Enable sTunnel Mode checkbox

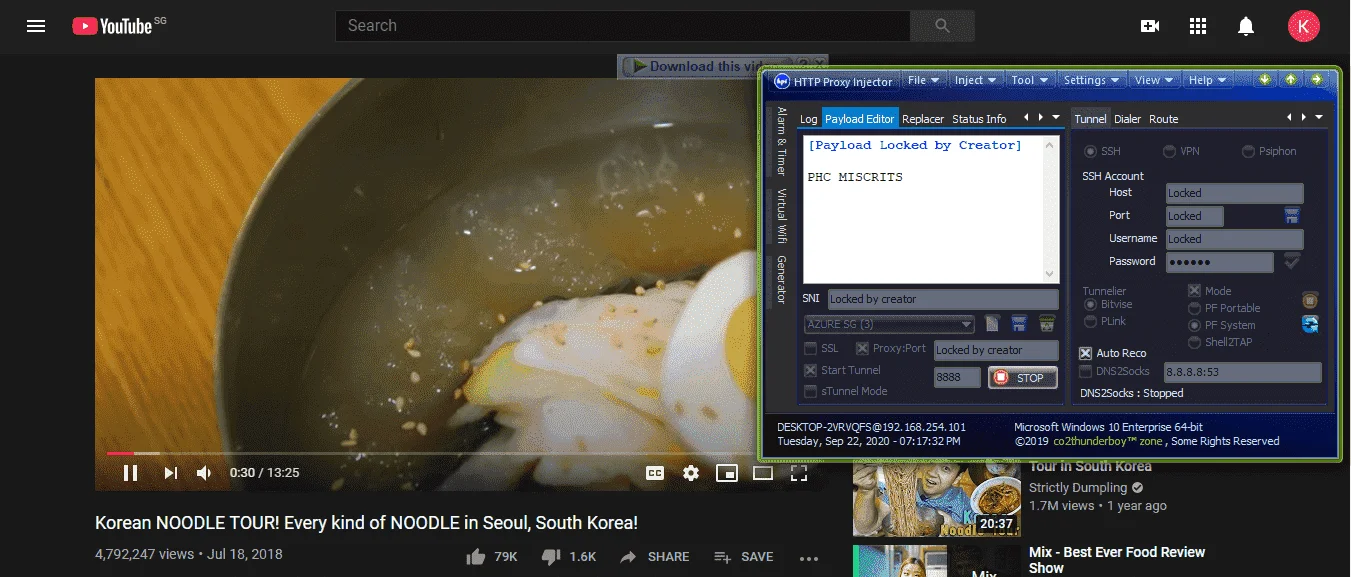tap(811, 391)
